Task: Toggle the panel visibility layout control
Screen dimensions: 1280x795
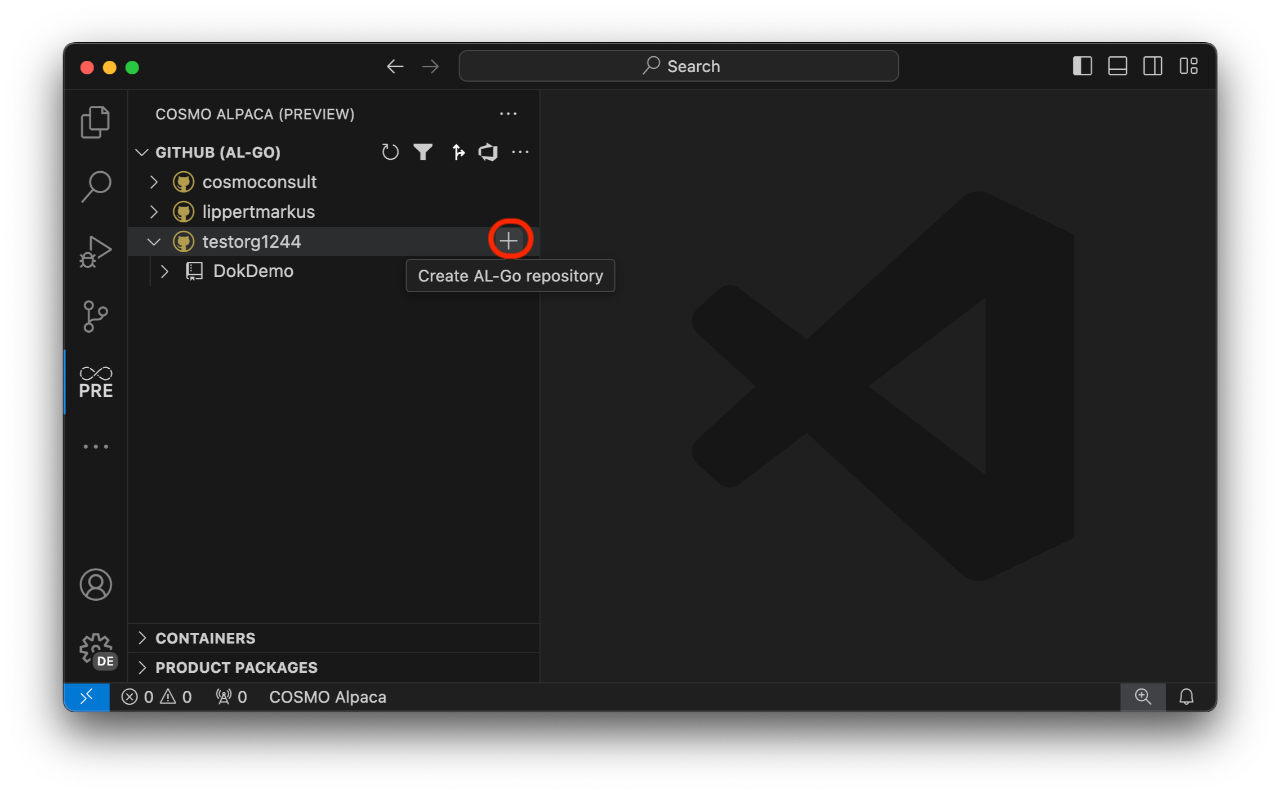Action: tap(1117, 65)
